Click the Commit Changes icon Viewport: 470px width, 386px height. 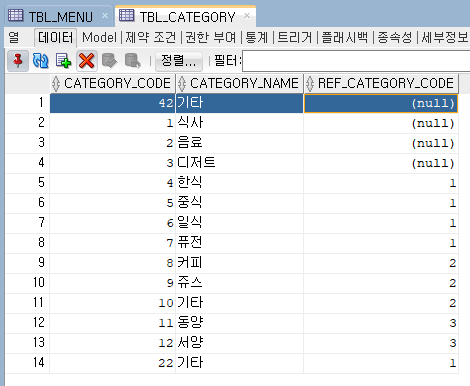[x=109, y=61]
